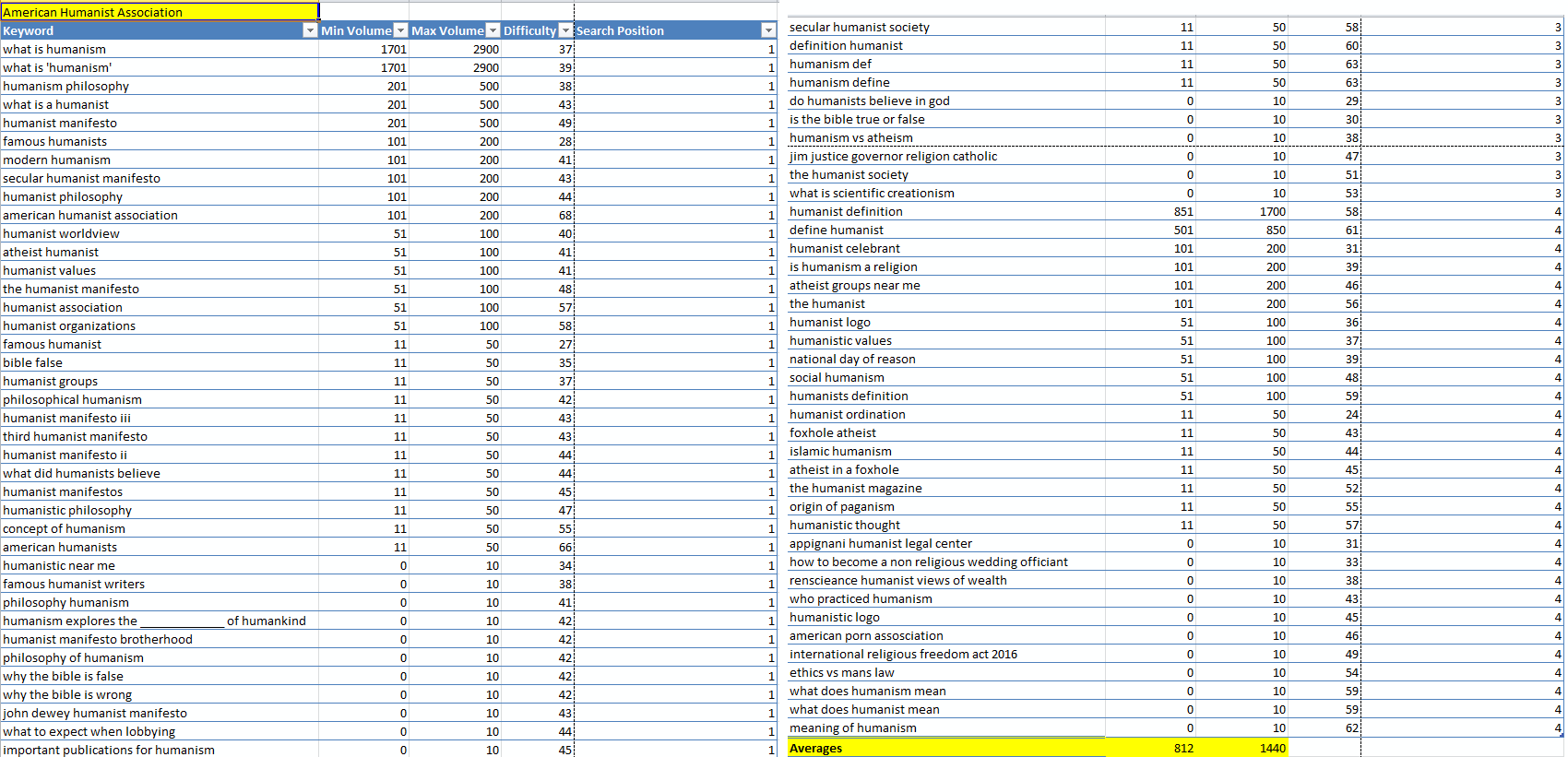Select the 'define humanist' cell
1568x757 pixels.
(945, 230)
